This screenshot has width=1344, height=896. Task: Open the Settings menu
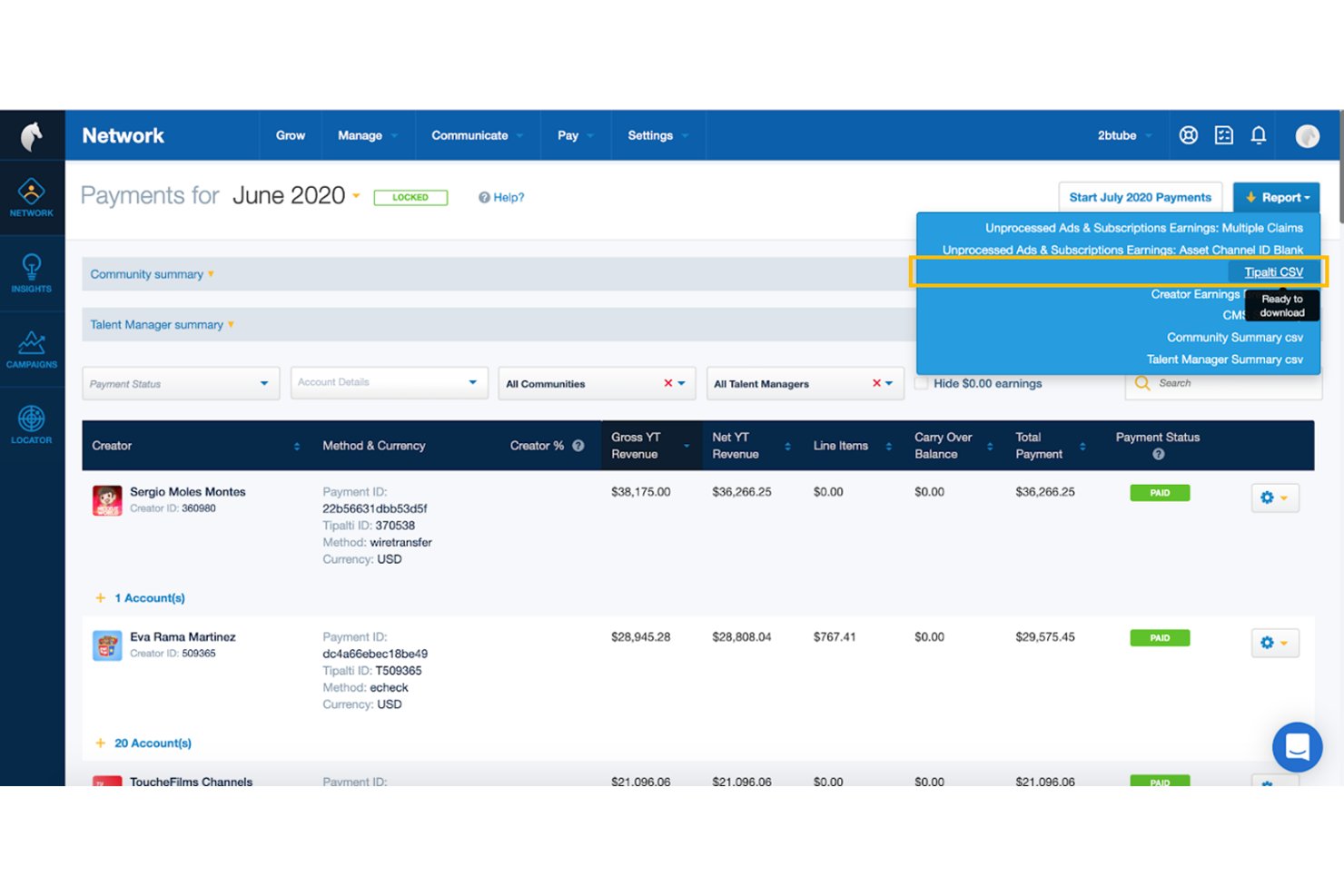click(658, 135)
